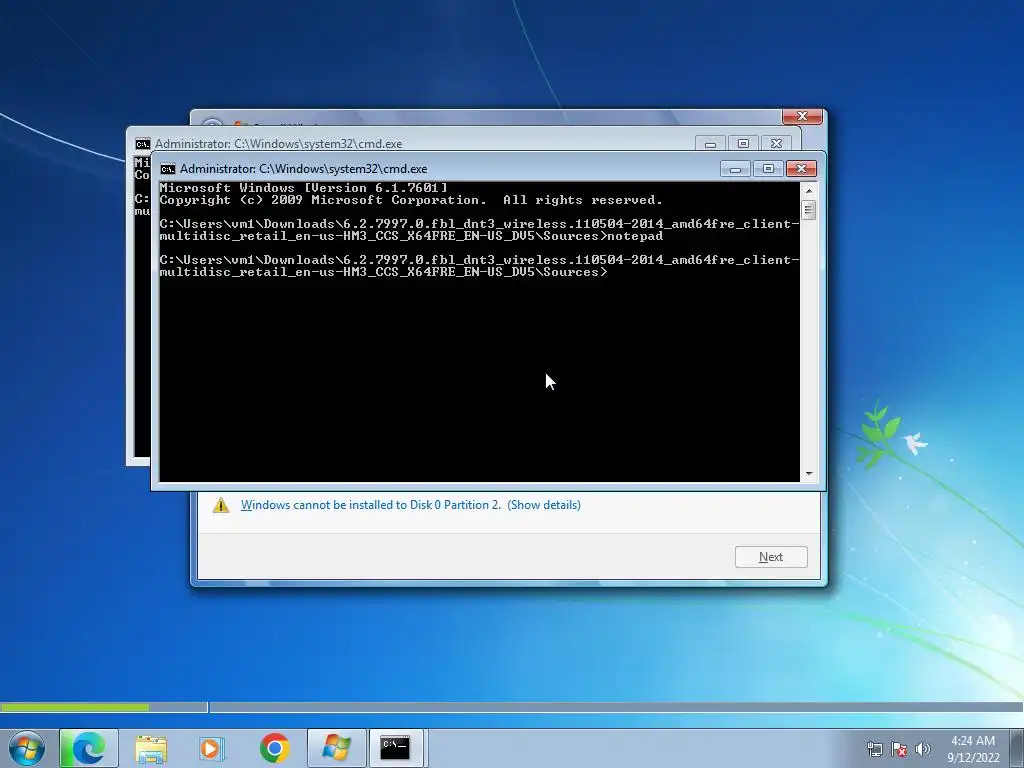Close the background Command Prompt window
This screenshot has width=1024, height=768.
click(776, 144)
